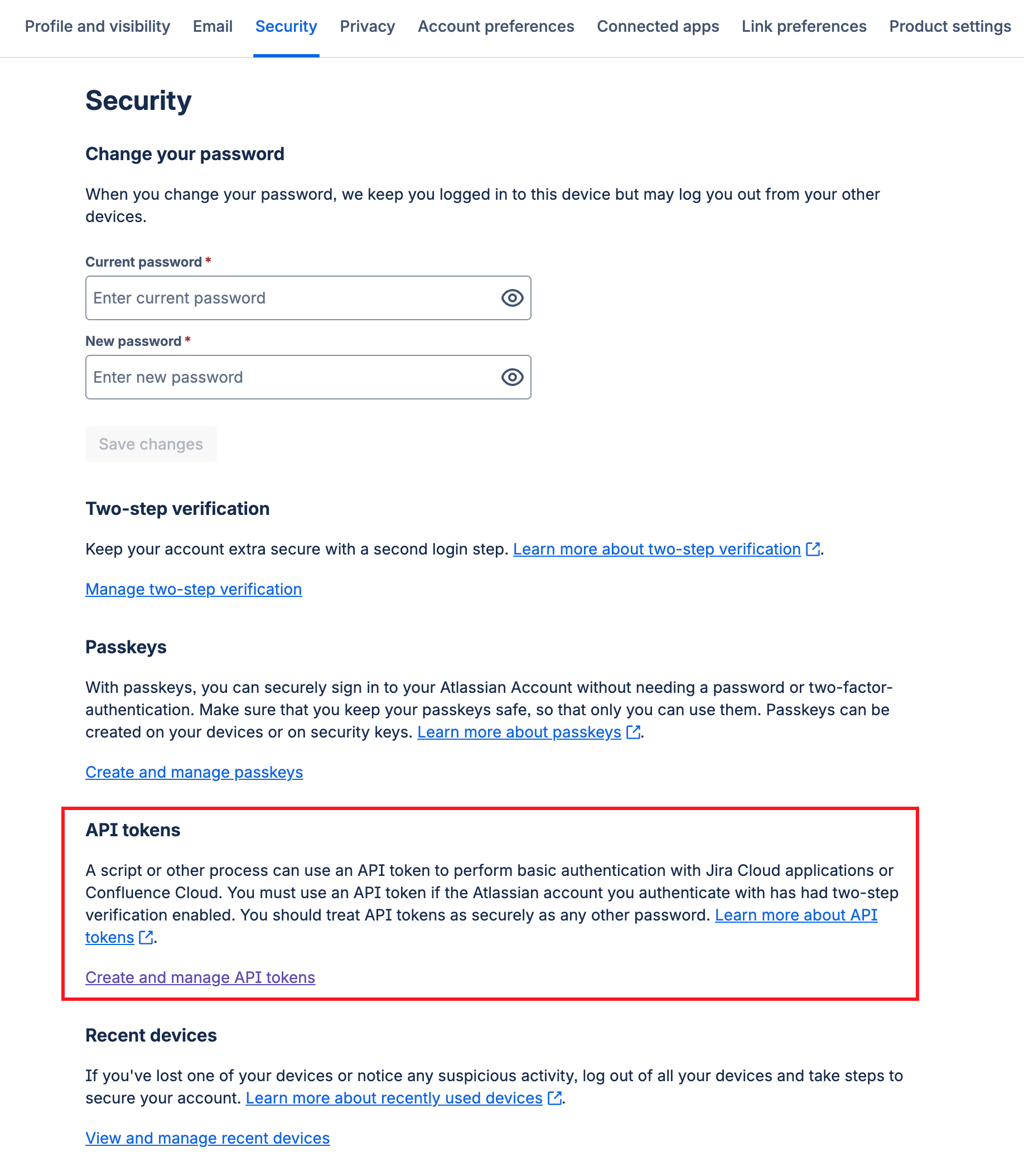Open Create and manage API tokens

[x=200, y=977]
